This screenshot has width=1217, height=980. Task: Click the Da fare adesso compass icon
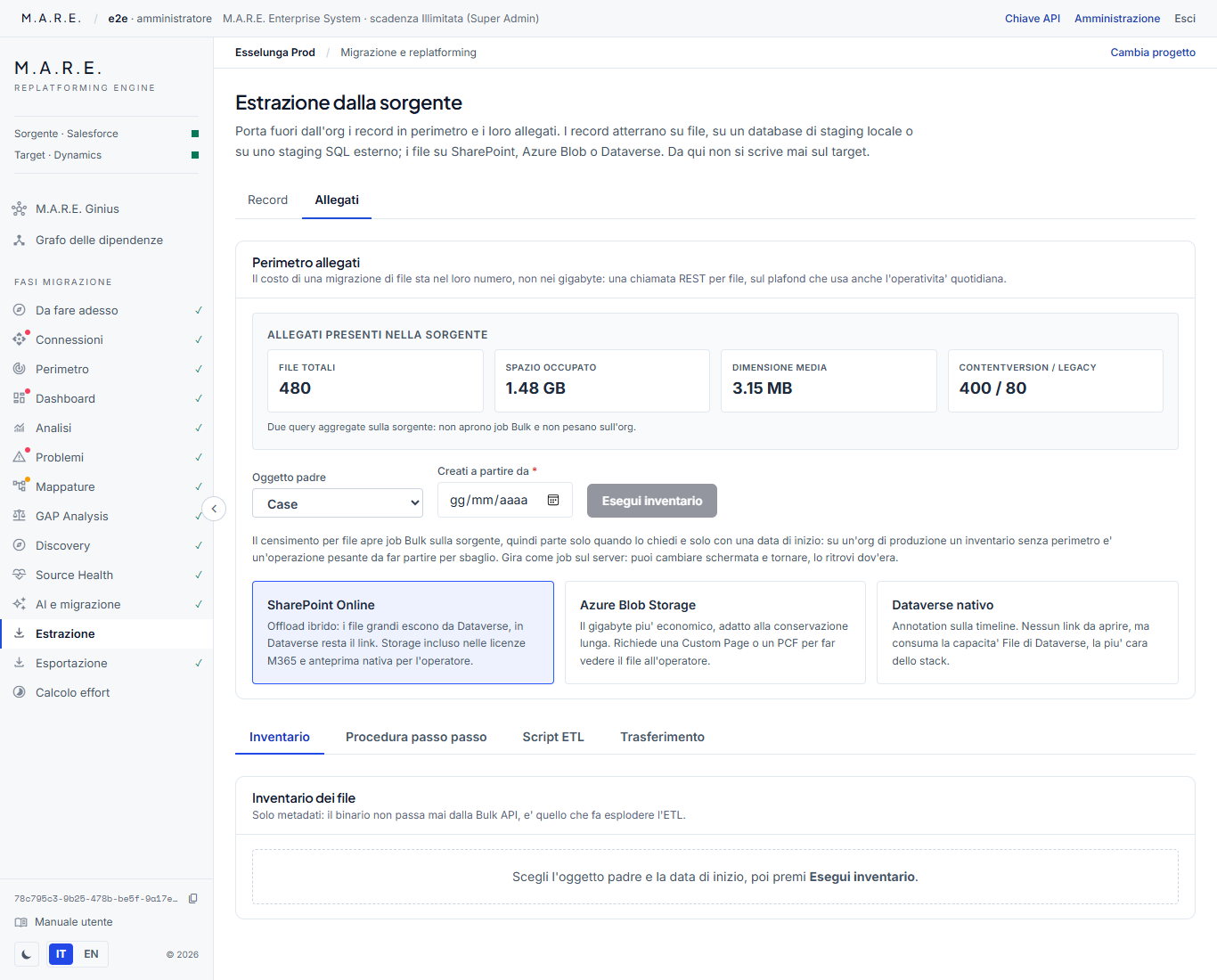tap(19, 311)
